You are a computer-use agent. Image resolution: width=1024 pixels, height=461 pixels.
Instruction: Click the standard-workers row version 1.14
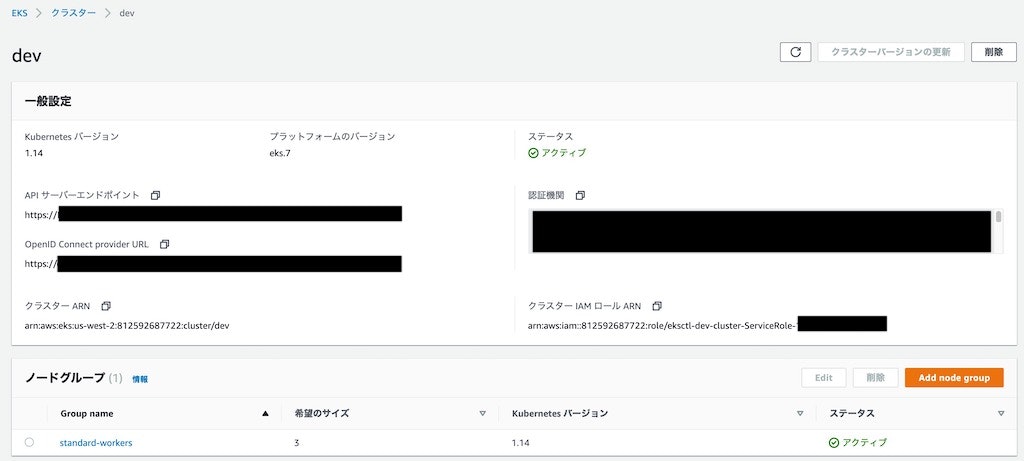(521, 443)
